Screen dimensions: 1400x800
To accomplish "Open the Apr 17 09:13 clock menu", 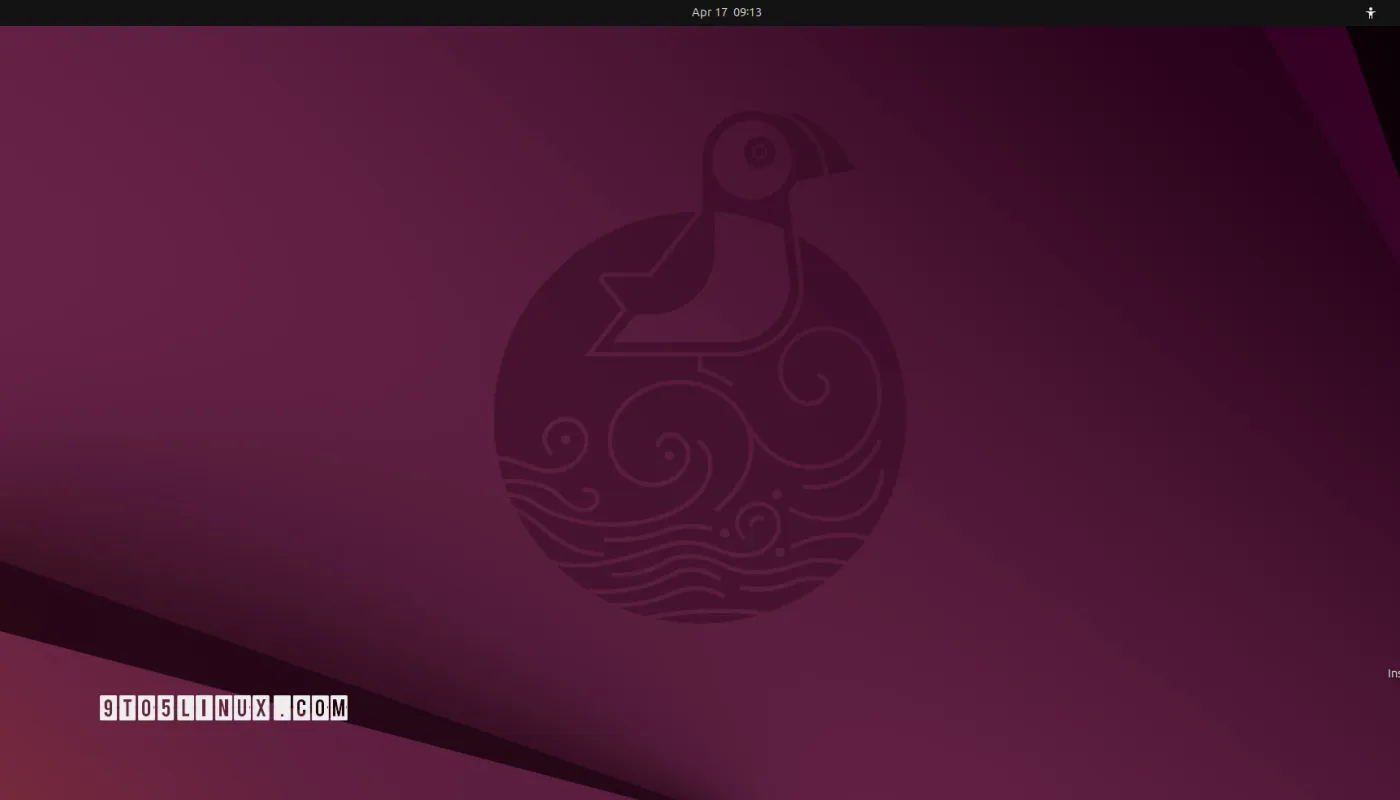I will (x=727, y=12).
